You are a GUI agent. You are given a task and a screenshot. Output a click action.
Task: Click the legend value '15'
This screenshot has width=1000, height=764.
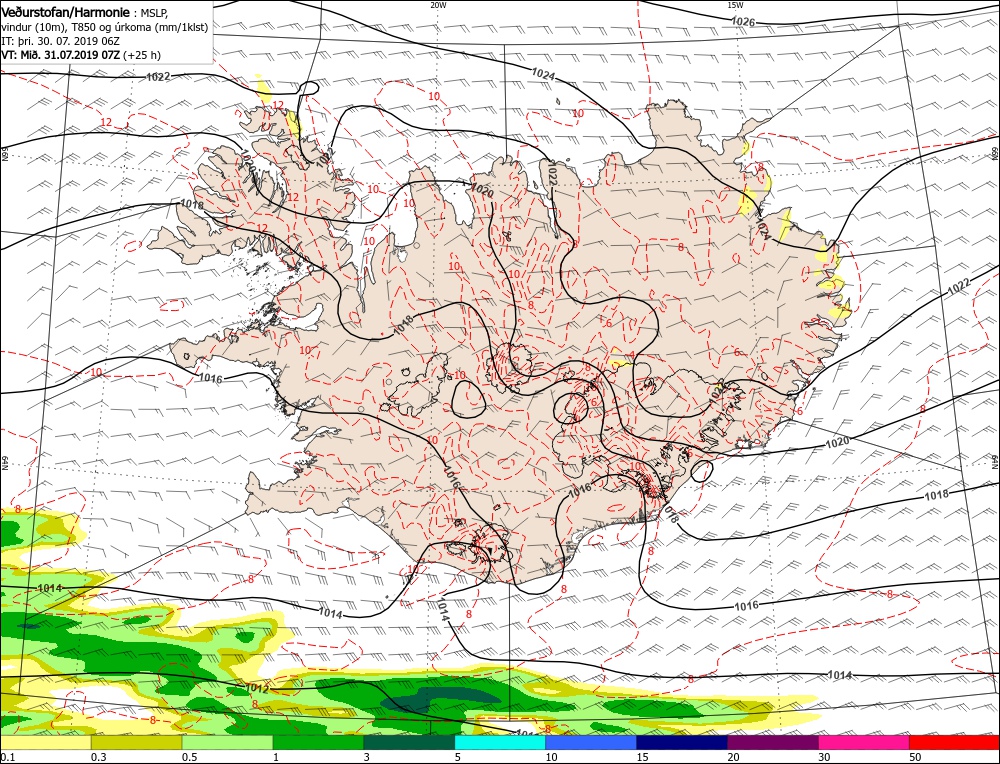[642, 757]
